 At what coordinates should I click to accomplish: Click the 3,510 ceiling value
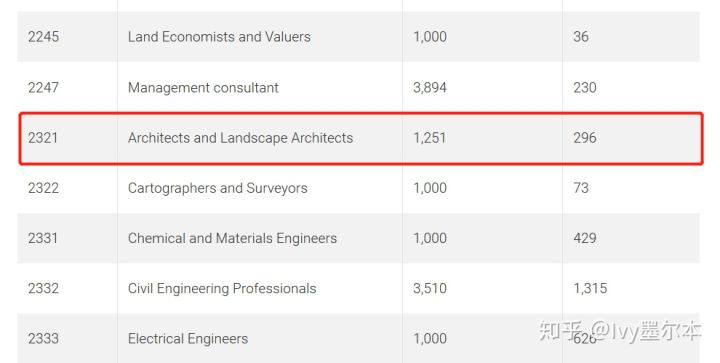pyautogui.click(x=430, y=288)
